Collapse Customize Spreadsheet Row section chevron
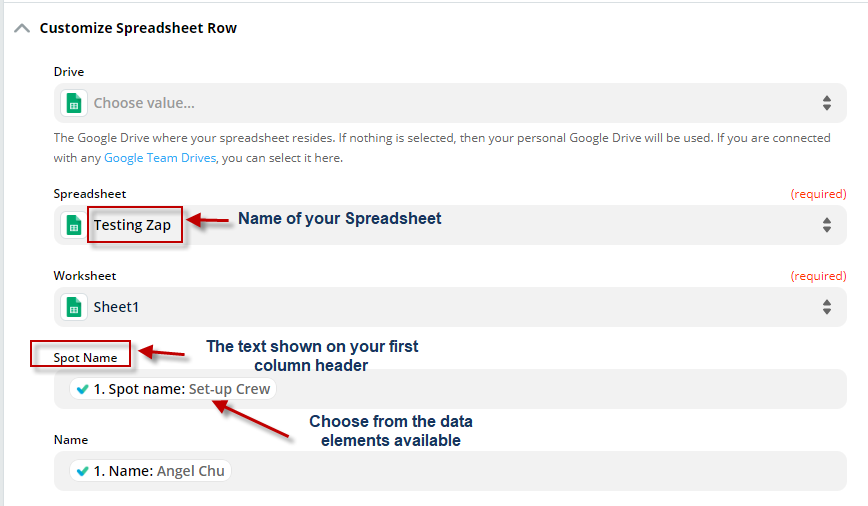868x506 pixels. (x=21, y=28)
